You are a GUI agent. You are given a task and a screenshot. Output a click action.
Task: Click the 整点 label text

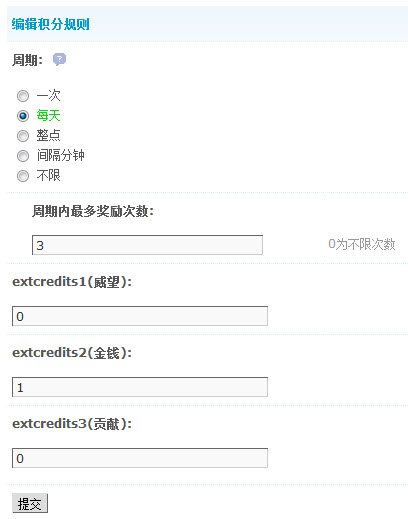pos(48,136)
